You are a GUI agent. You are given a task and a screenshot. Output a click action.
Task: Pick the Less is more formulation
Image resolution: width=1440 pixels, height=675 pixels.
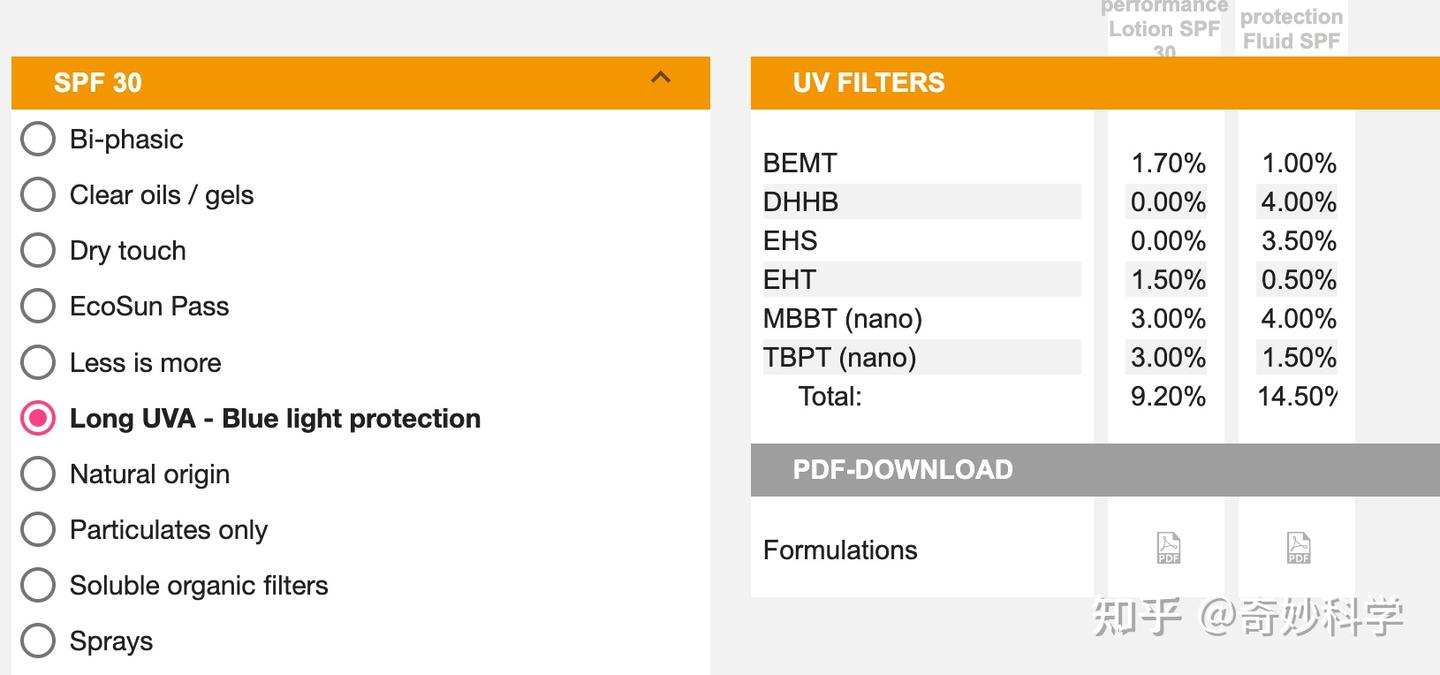[x=38, y=362]
